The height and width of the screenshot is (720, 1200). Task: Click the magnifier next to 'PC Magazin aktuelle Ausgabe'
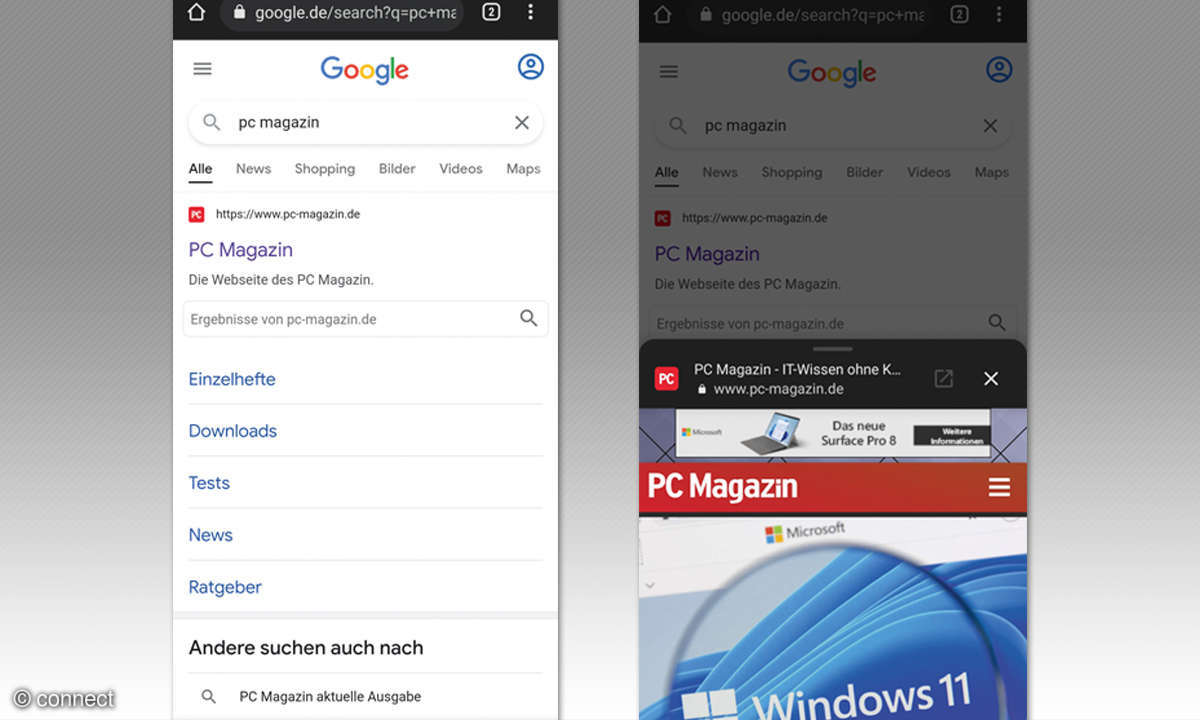[x=209, y=696]
